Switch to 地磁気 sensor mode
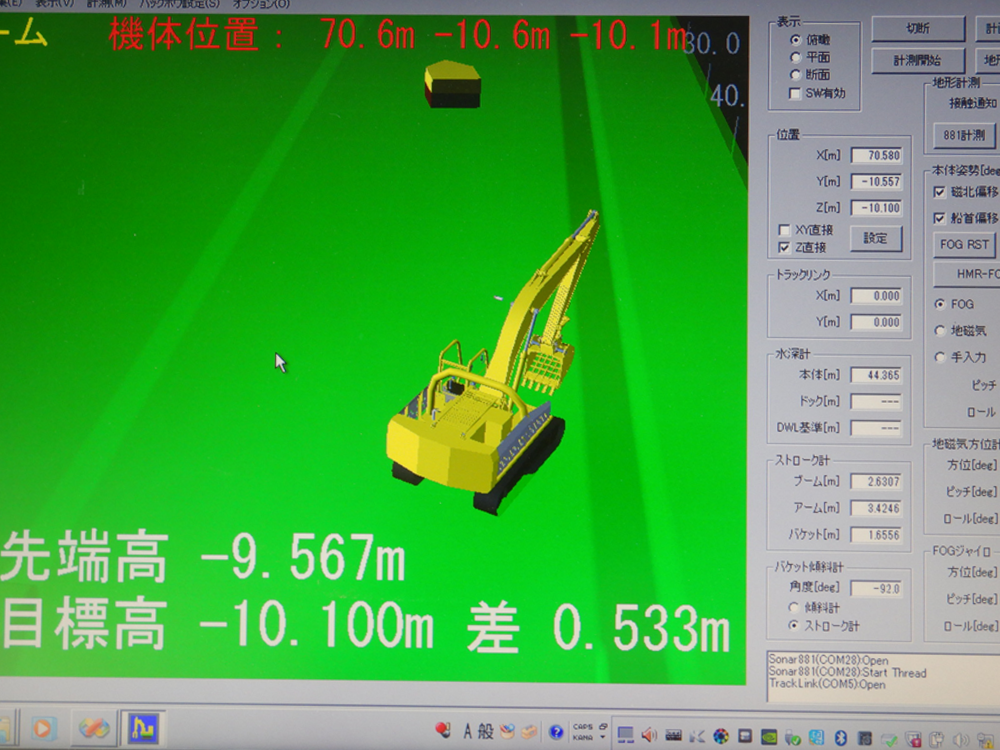Image resolution: width=1000 pixels, height=750 pixels. (x=940, y=330)
